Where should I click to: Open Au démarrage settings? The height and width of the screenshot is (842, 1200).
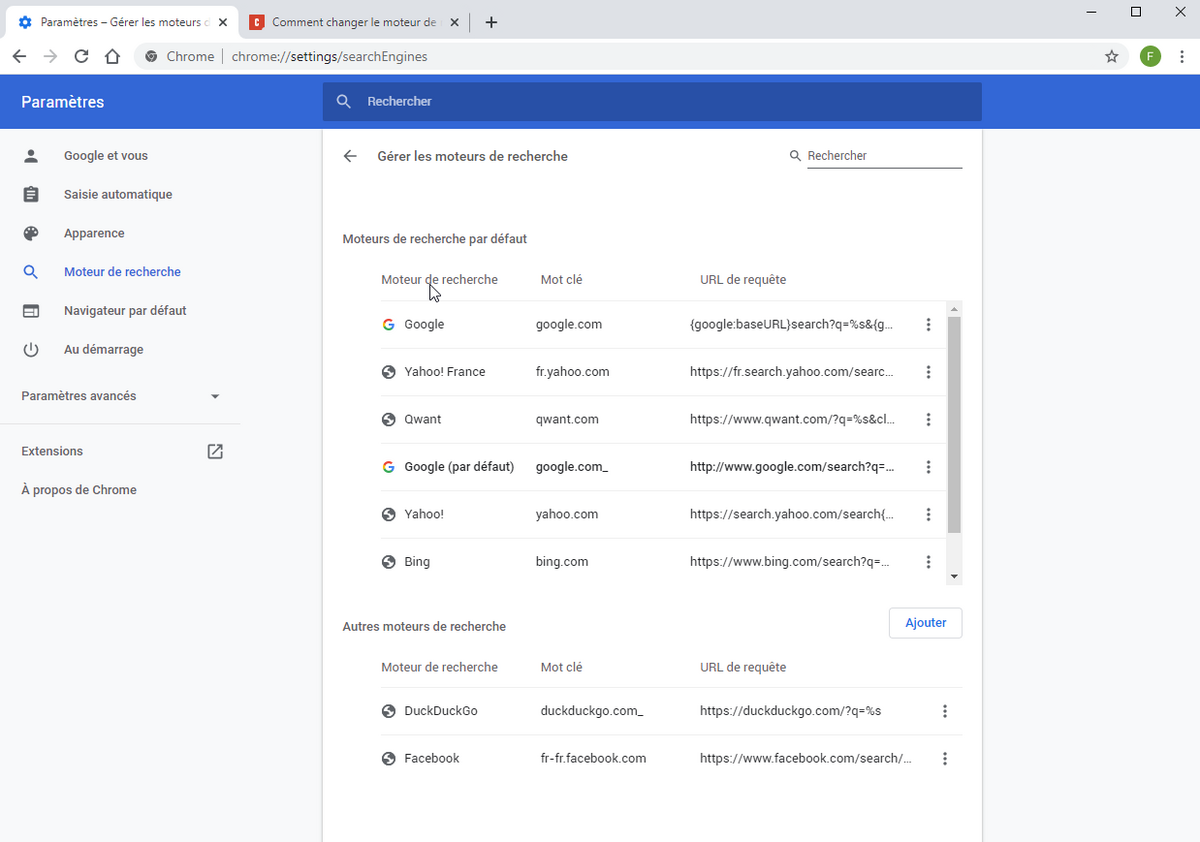(x=103, y=349)
